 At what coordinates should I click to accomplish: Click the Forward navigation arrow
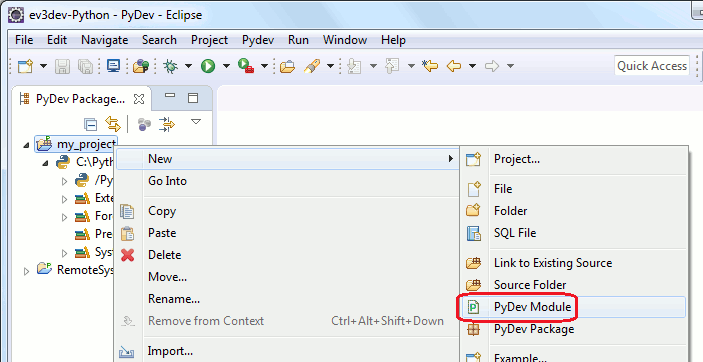[492, 66]
